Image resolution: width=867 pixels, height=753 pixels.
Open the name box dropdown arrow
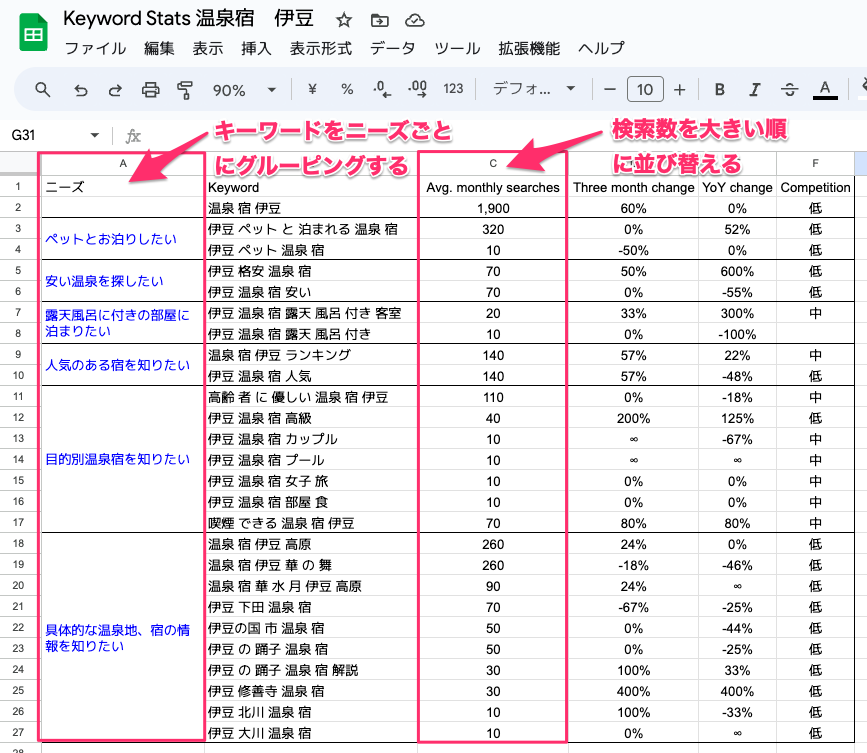(95, 135)
